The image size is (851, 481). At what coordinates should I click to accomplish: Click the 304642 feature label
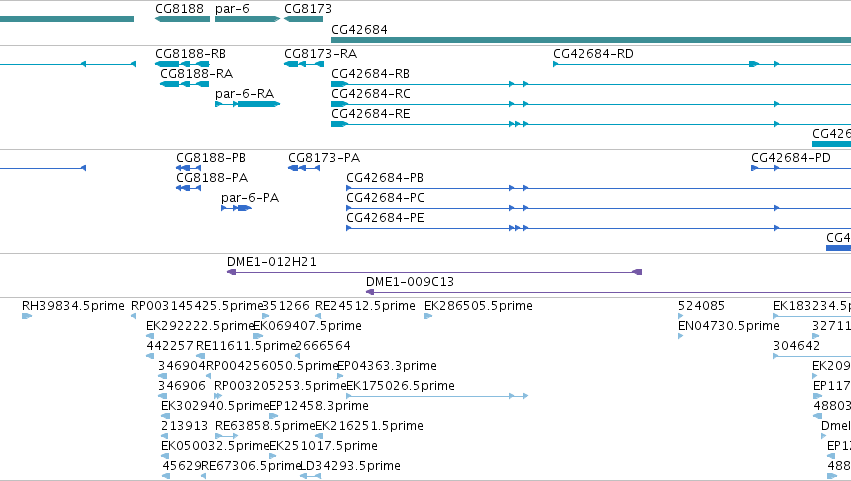point(796,346)
